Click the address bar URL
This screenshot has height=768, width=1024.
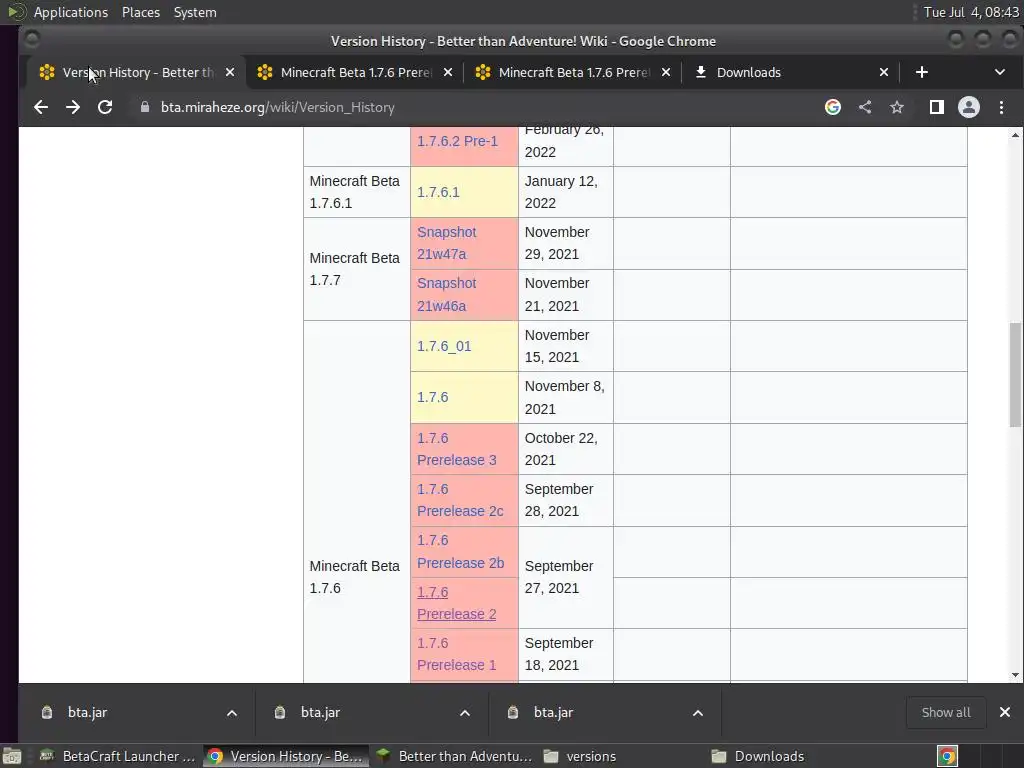(278, 107)
